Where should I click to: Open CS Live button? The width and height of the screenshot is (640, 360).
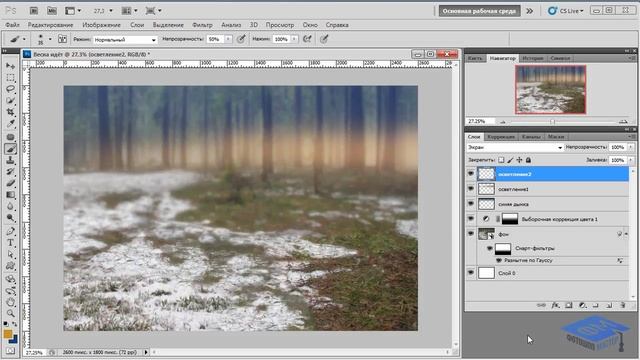click(566, 11)
